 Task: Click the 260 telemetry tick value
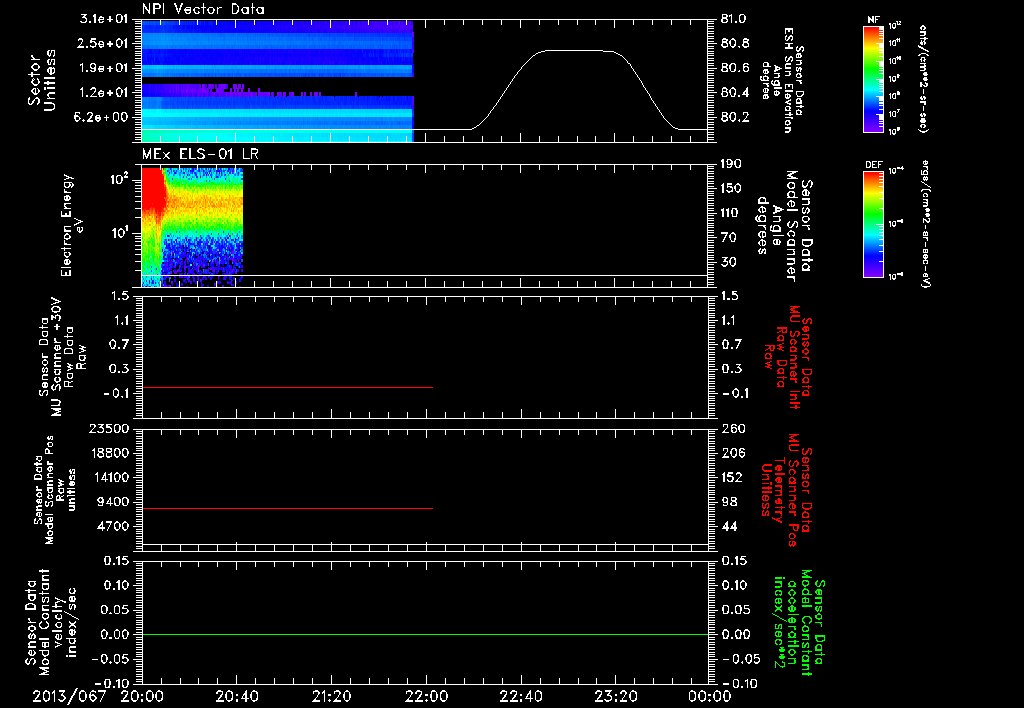[731, 429]
